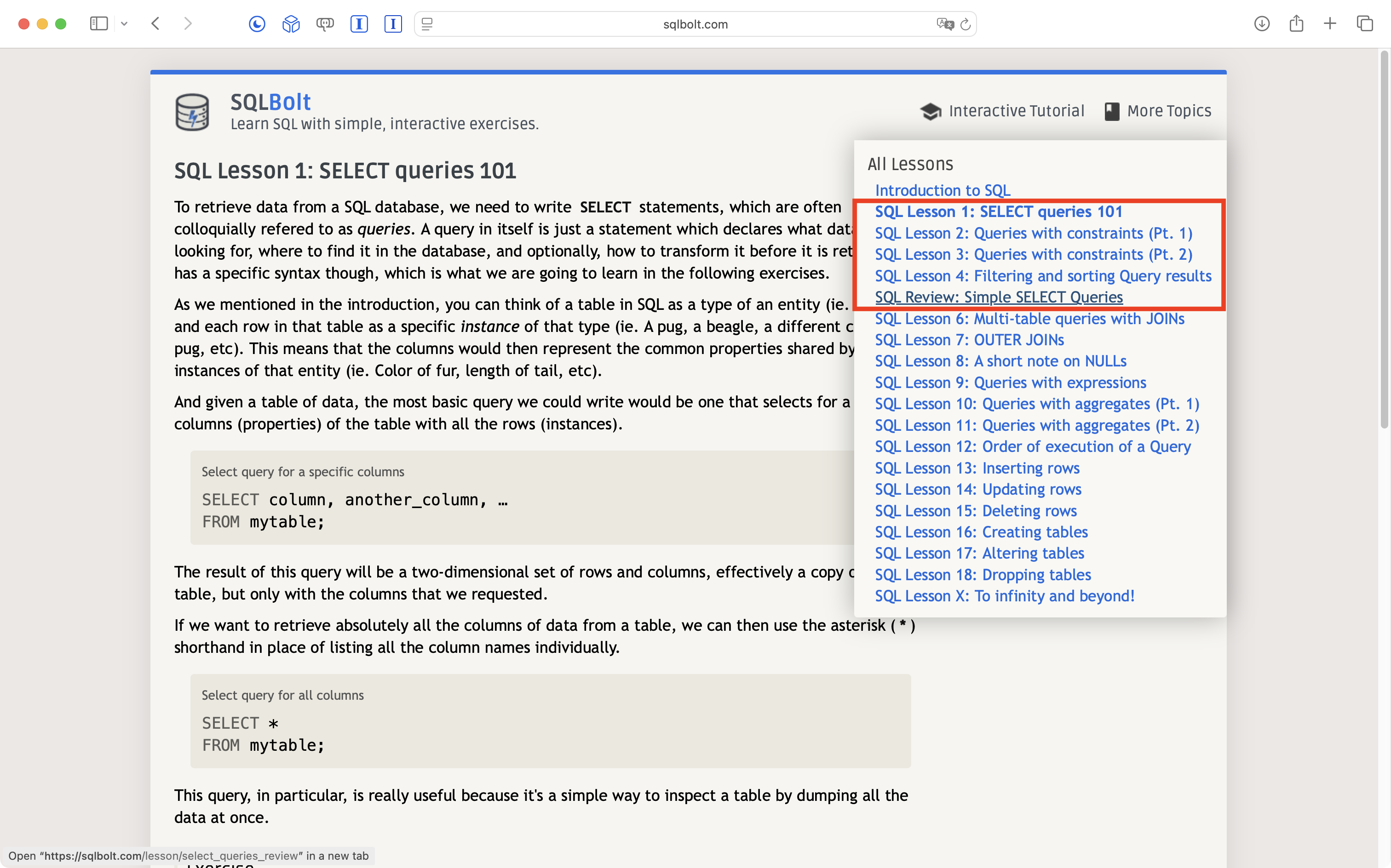This screenshot has width=1391, height=868.
Task: Toggle the Safari sidebar icon
Action: (x=99, y=23)
